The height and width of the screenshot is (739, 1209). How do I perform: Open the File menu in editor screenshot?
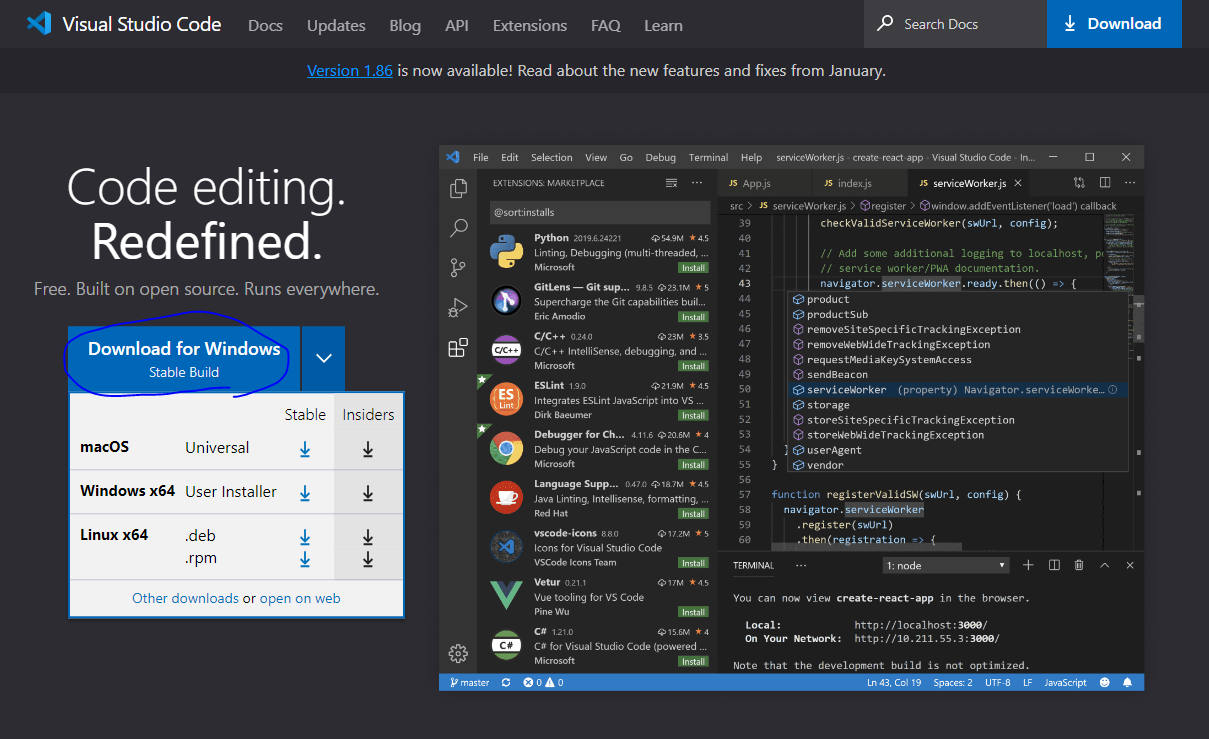coord(481,157)
